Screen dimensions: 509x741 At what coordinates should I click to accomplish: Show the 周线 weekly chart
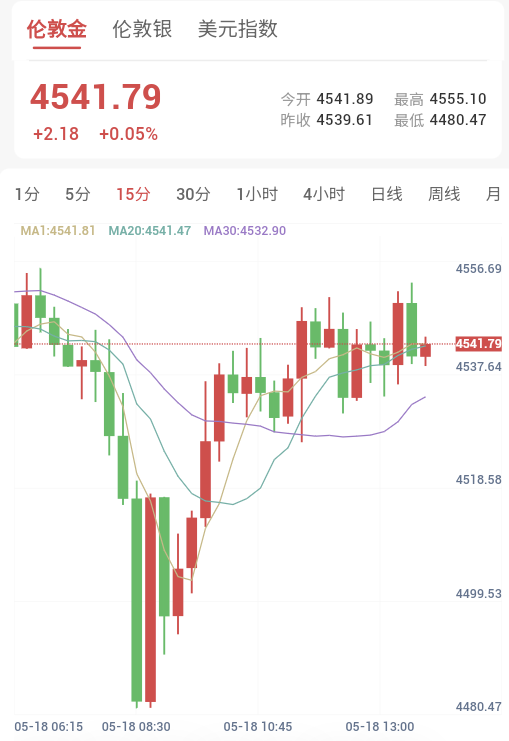(x=444, y=194)
